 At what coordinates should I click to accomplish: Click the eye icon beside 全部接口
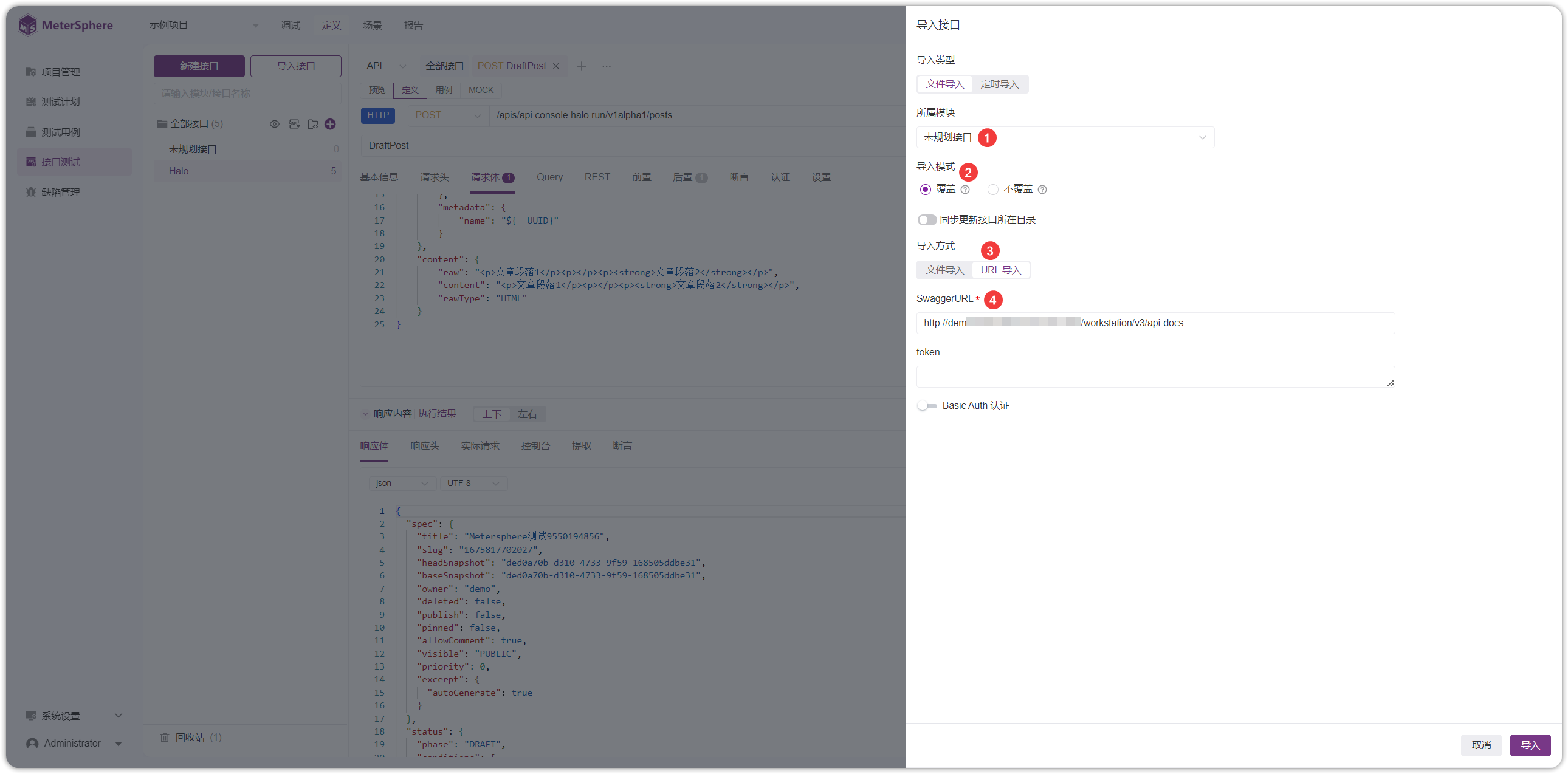275,124
